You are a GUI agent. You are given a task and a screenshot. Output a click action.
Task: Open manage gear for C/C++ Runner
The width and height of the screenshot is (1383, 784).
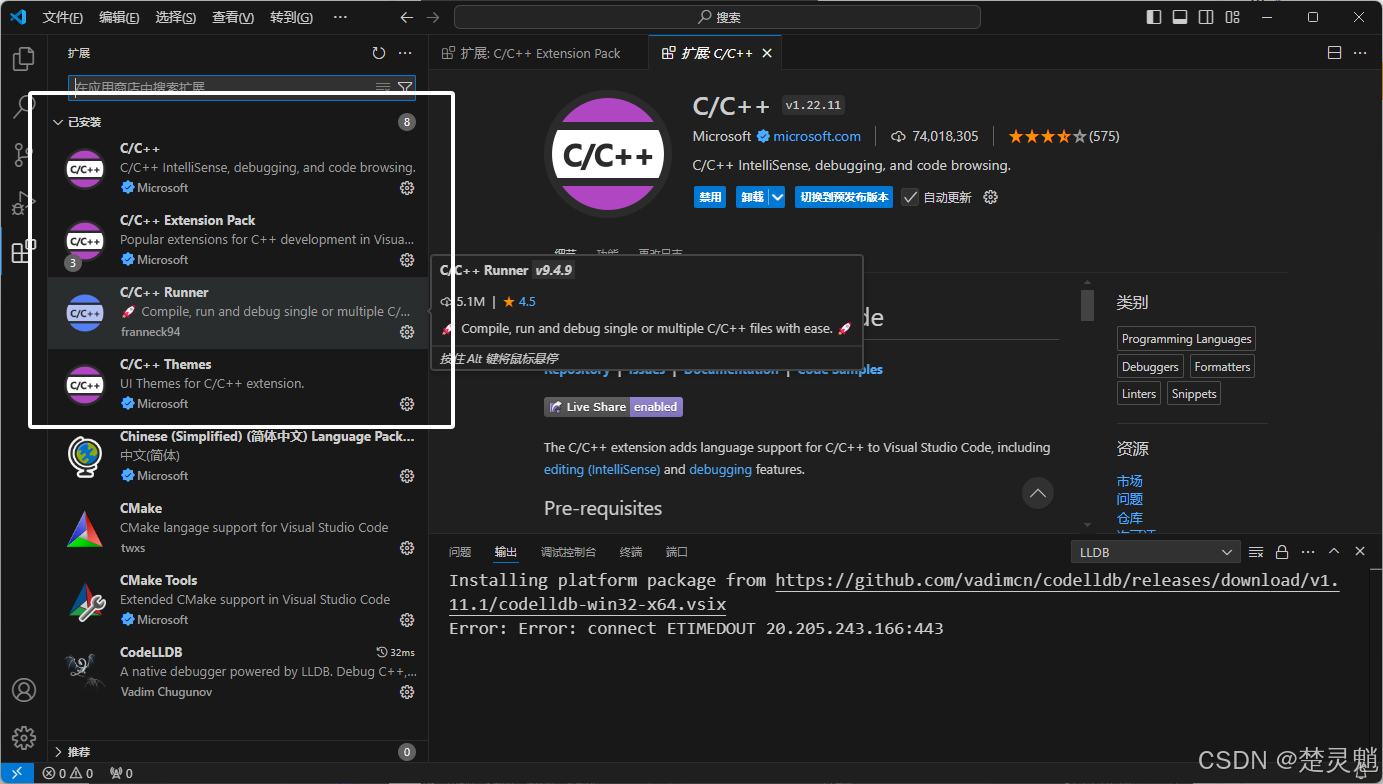click(407, 332)
